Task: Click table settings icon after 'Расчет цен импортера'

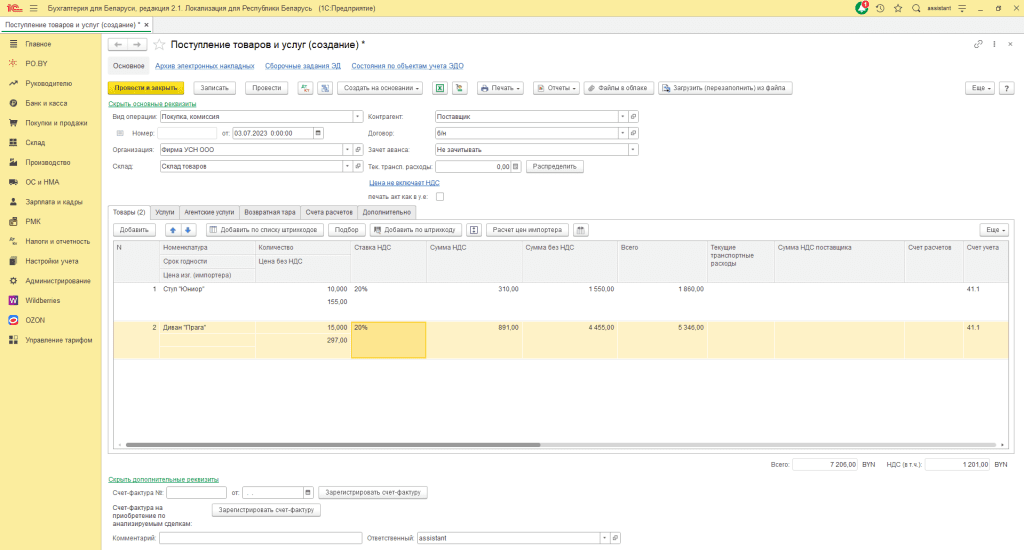Action: (x=581, y=230)
